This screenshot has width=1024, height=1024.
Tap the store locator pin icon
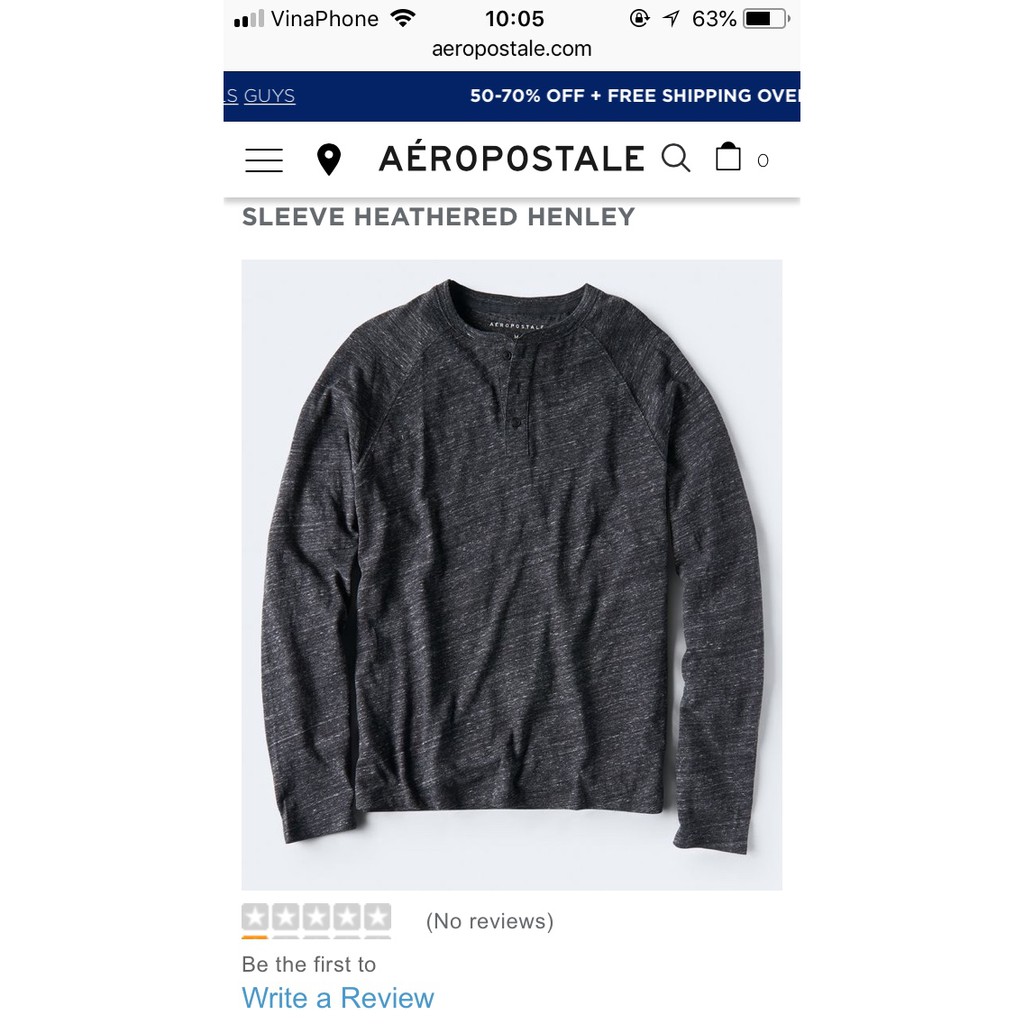[328, 160]
